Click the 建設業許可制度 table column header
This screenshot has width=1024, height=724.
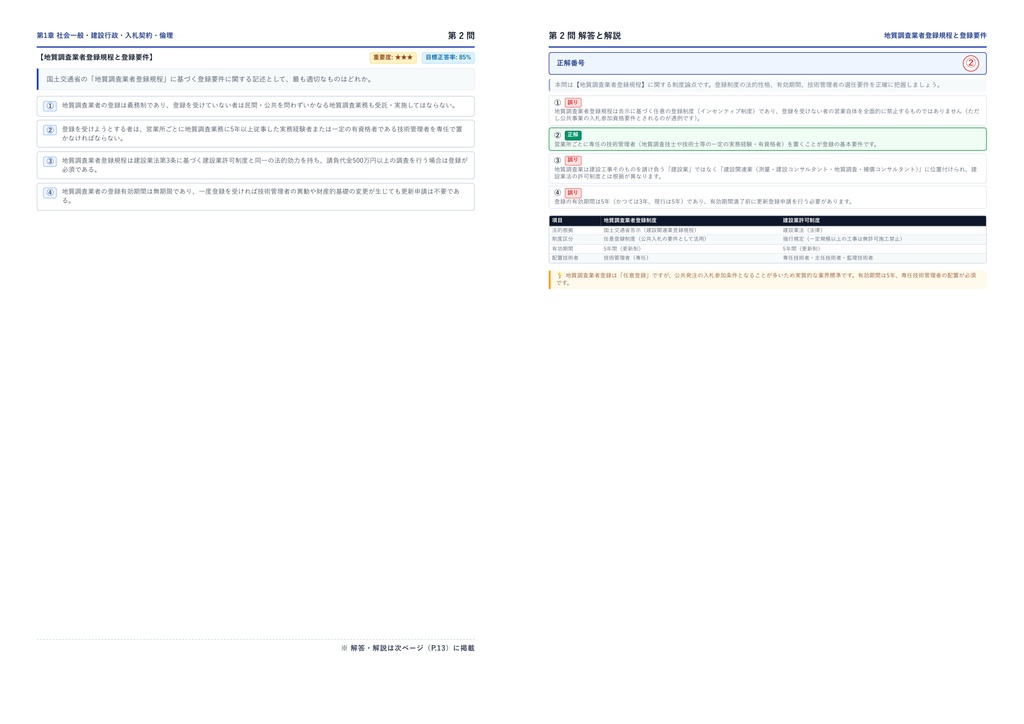[x=801, y=221]
